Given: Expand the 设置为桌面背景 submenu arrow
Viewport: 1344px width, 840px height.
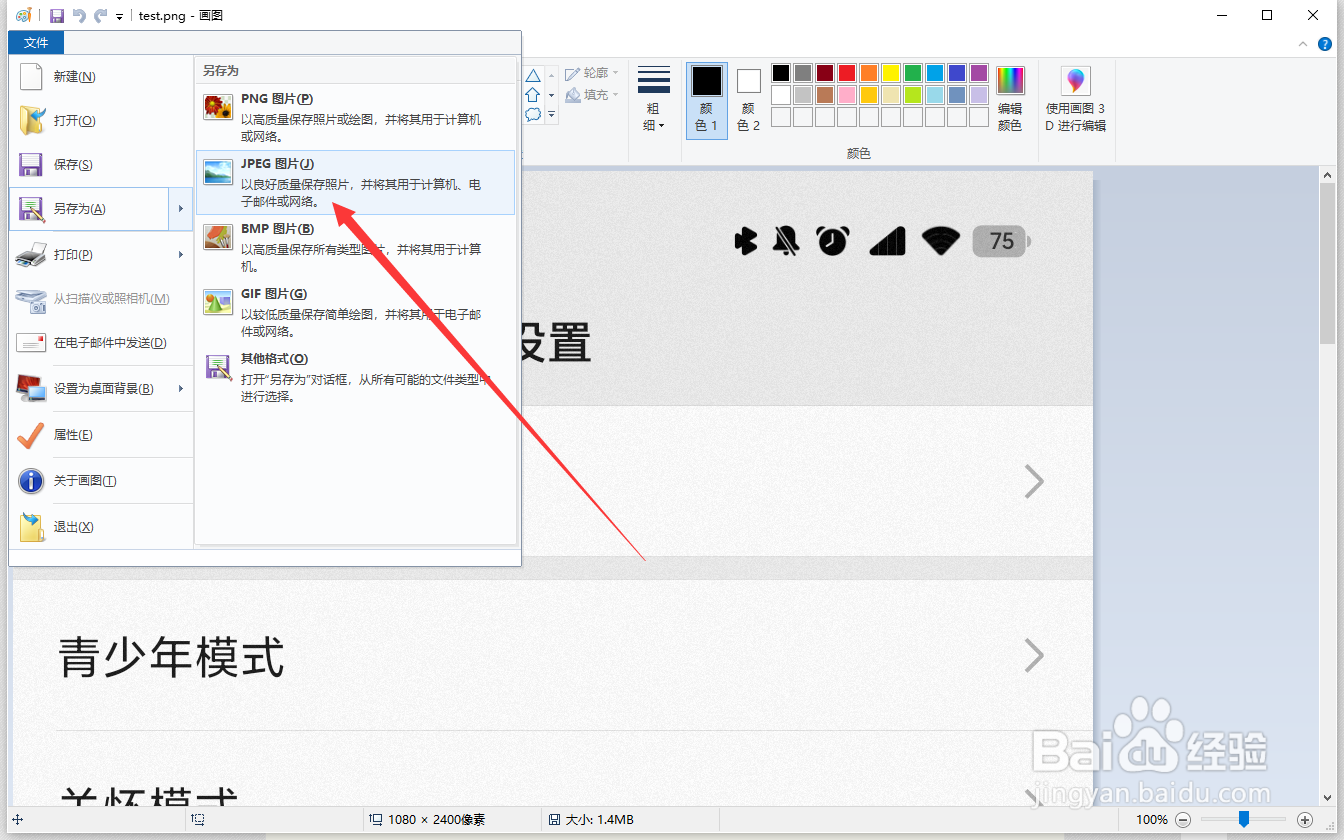Looking at the screenshot, I should coord(180,388).
